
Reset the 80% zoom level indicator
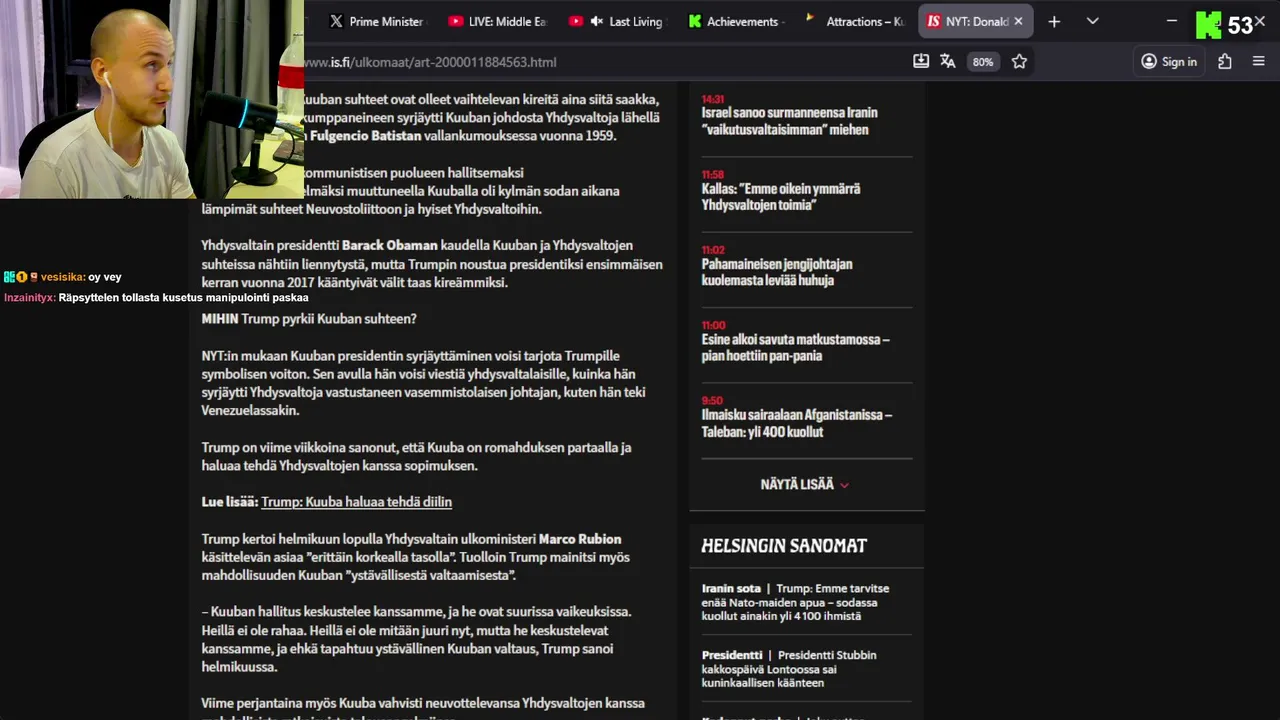983,62
